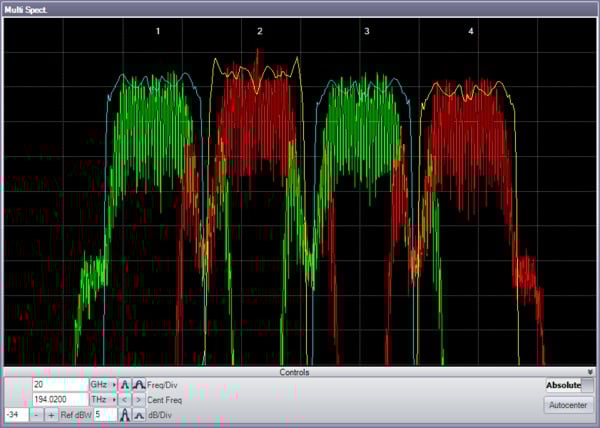Decrease Ref dBW with minus button
The width and height of the screenshot is (600, 428).
(x=36, y=414)
